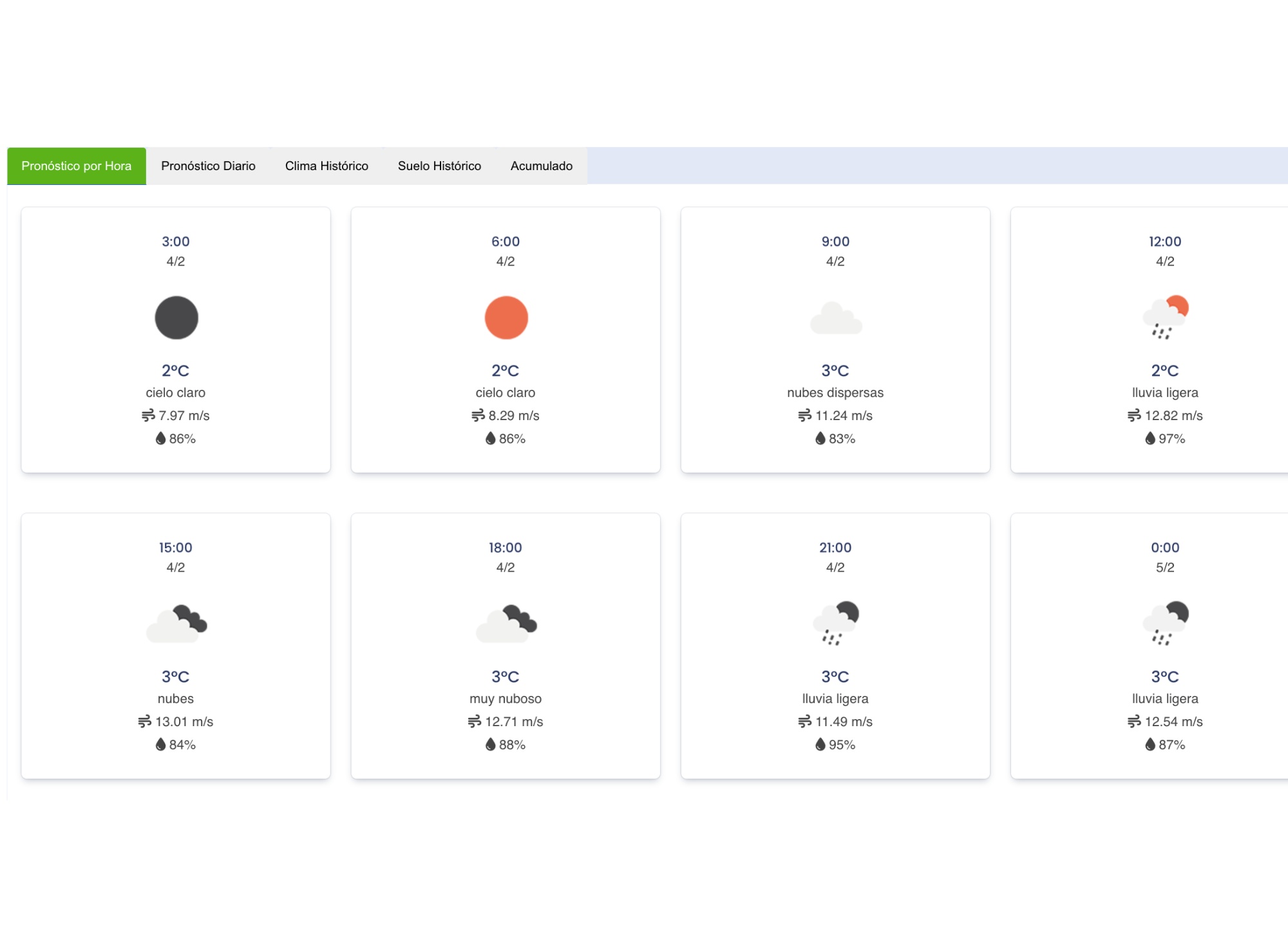1288x933 pixels.
Task: Click the night rain icon at 21:00
Action: click(835, 624)
